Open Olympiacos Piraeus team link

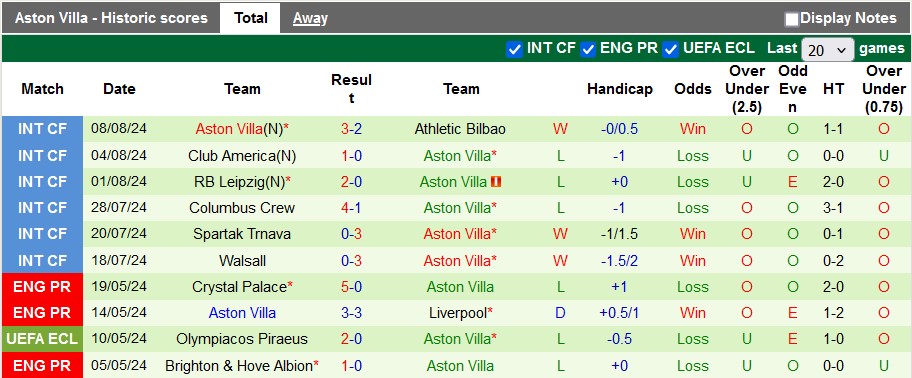click(x=242, y=339)
